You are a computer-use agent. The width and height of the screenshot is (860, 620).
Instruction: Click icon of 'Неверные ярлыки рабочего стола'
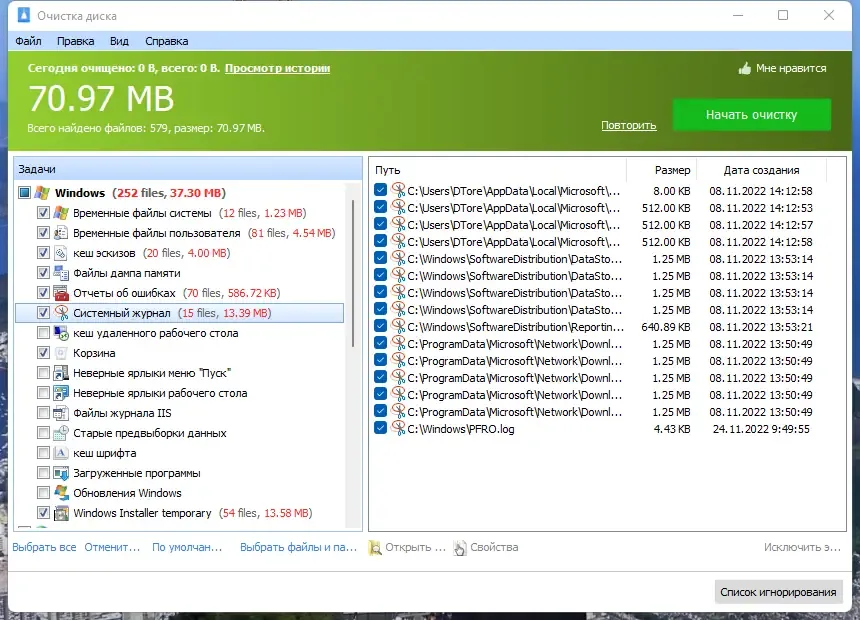[x=61, y=393]
